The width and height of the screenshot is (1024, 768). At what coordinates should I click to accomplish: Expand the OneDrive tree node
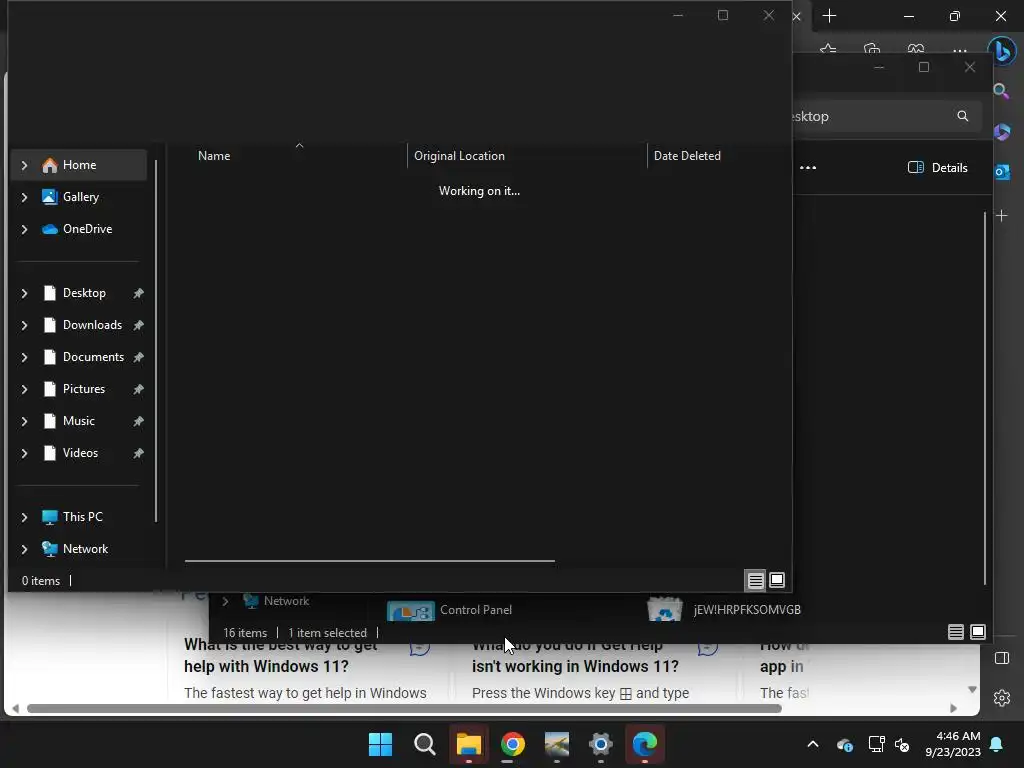pyautogui.click(x=24, y=229)
